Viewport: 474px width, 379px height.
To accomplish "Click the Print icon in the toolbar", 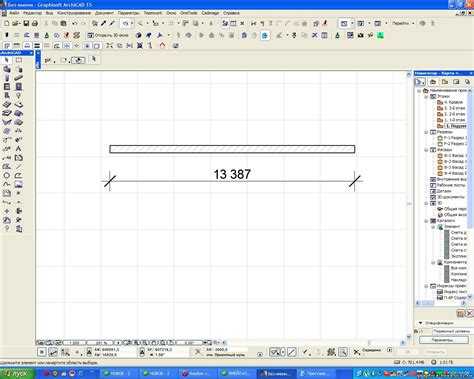I will [35, 24].
